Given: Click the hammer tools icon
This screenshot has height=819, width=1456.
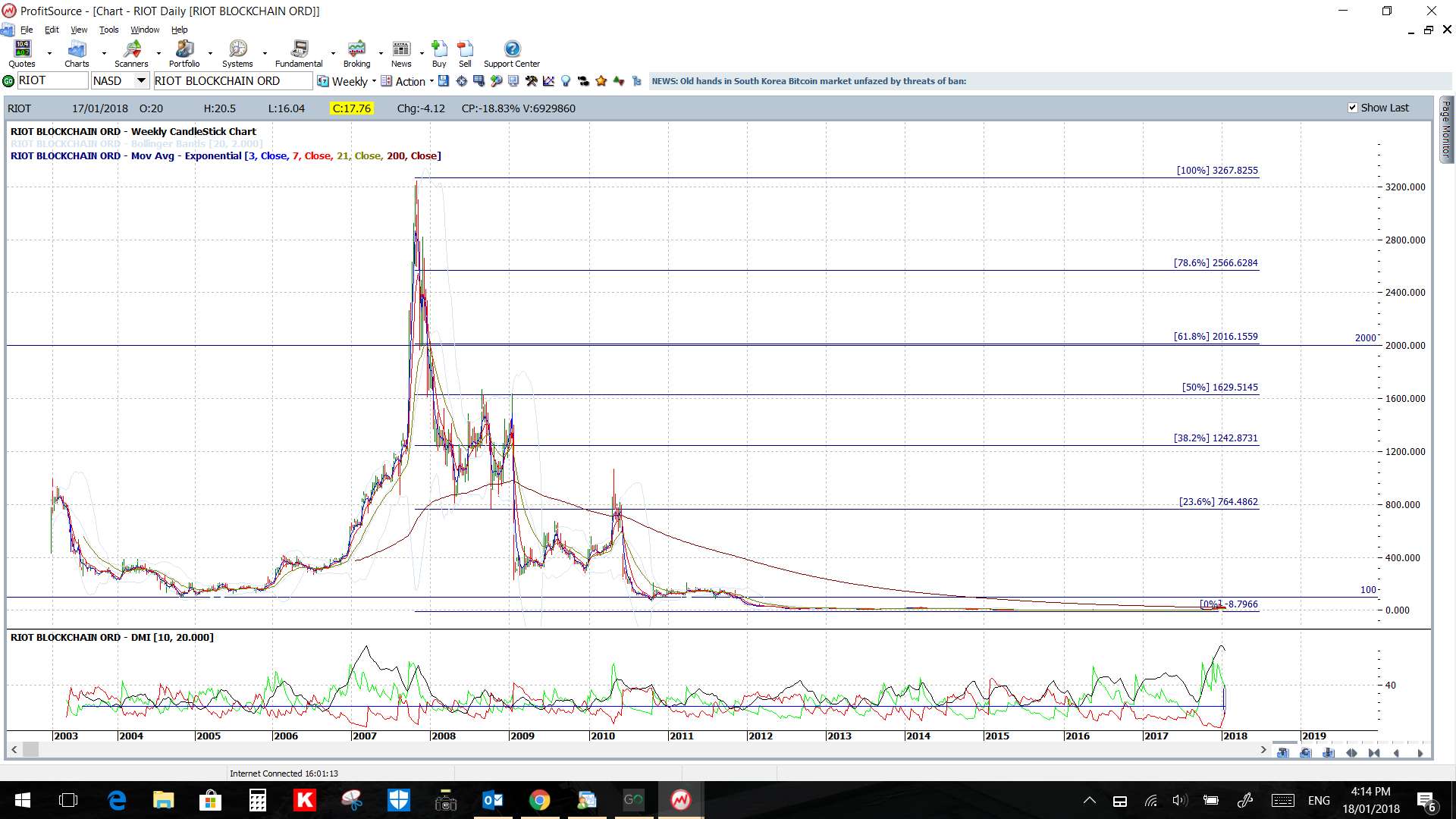Looking at the screenshot, I should coord(531,81).
